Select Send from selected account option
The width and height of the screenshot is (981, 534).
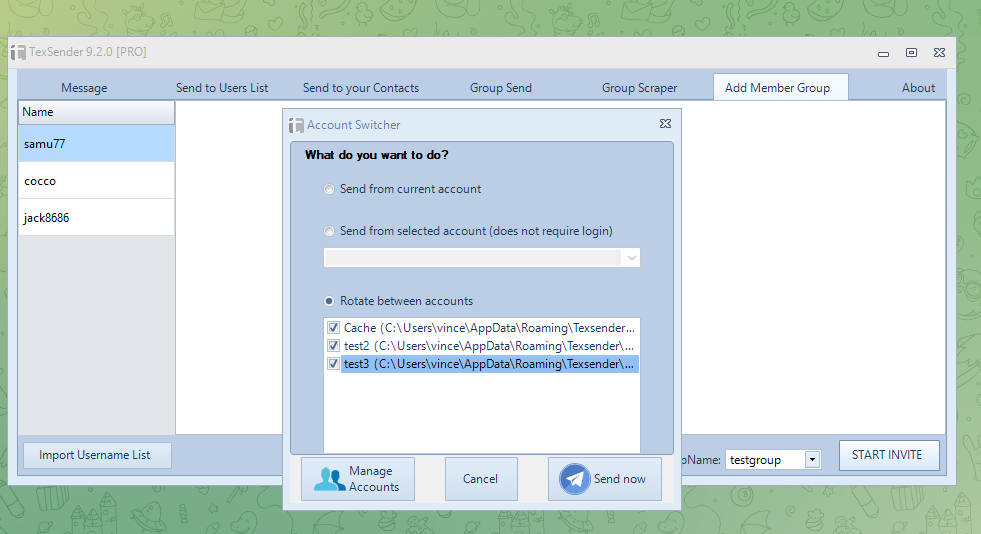point(329,231)
